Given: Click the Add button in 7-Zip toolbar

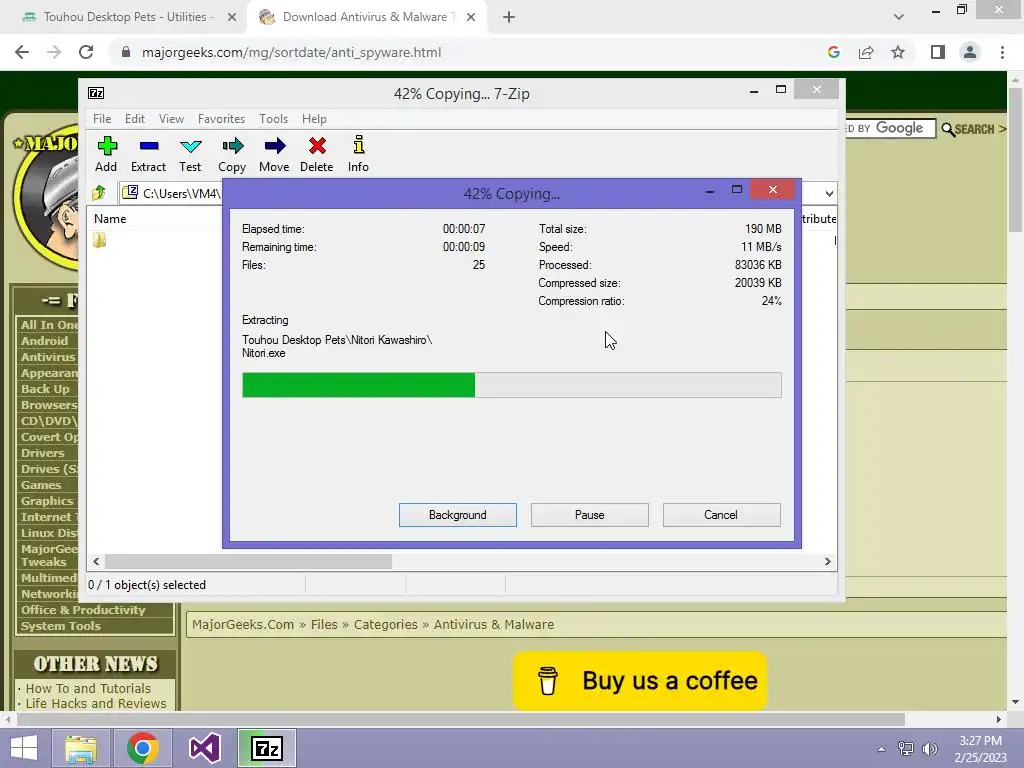Looking at the screenshot, I should pos(106,154).
